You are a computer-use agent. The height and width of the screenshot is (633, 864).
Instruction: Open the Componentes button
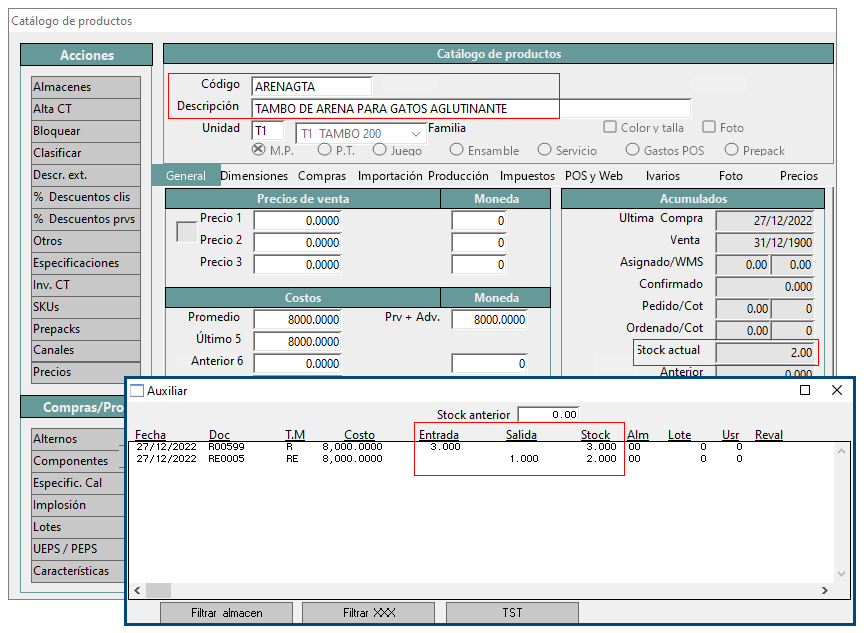(78, 461)
